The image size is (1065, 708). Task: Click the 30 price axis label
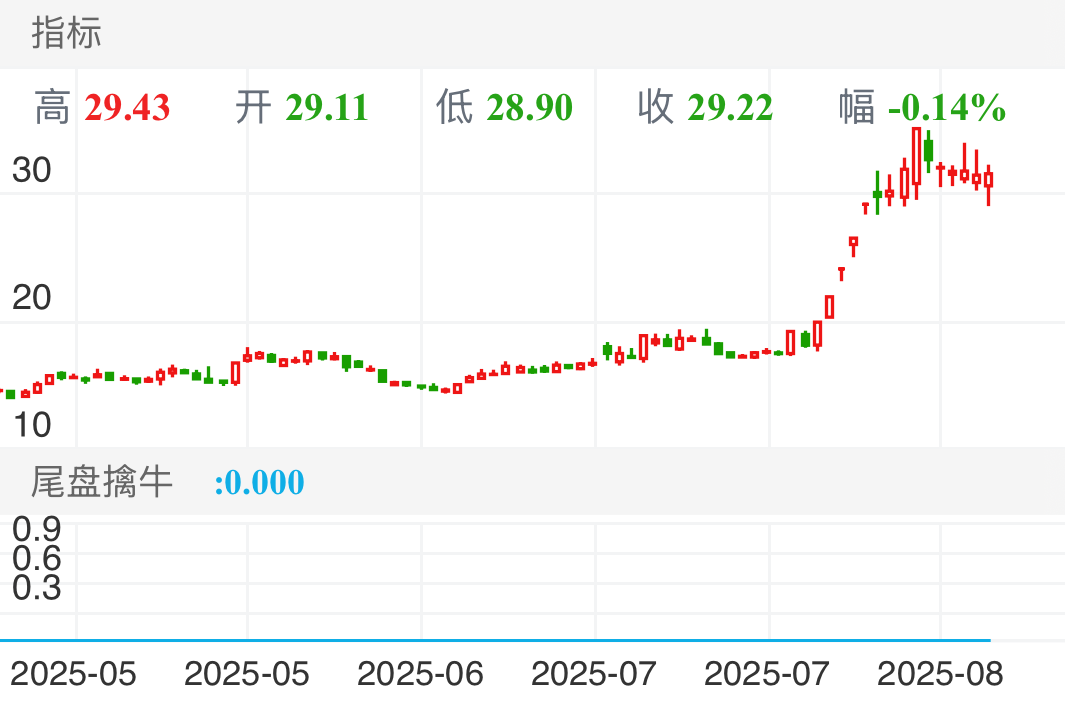31,170
